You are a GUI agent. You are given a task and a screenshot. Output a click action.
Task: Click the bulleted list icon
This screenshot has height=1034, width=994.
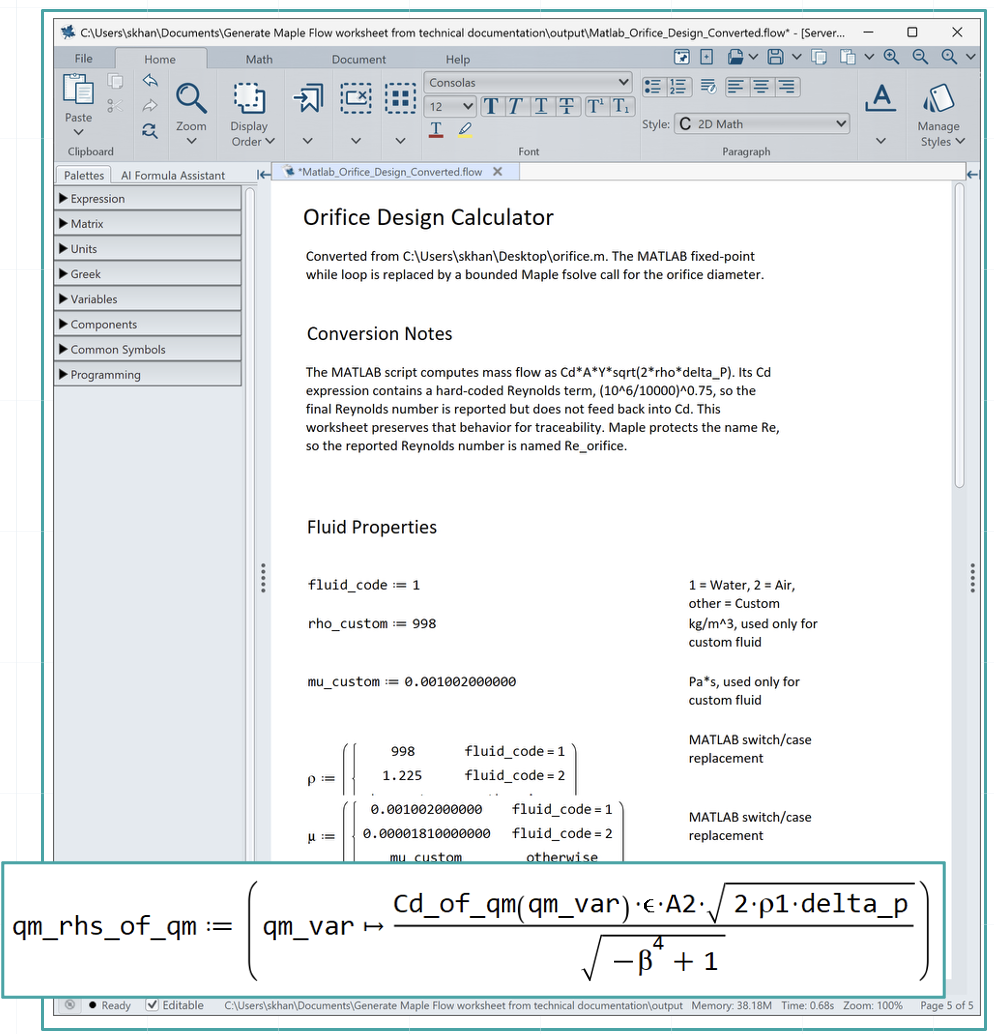click(652, 86)
